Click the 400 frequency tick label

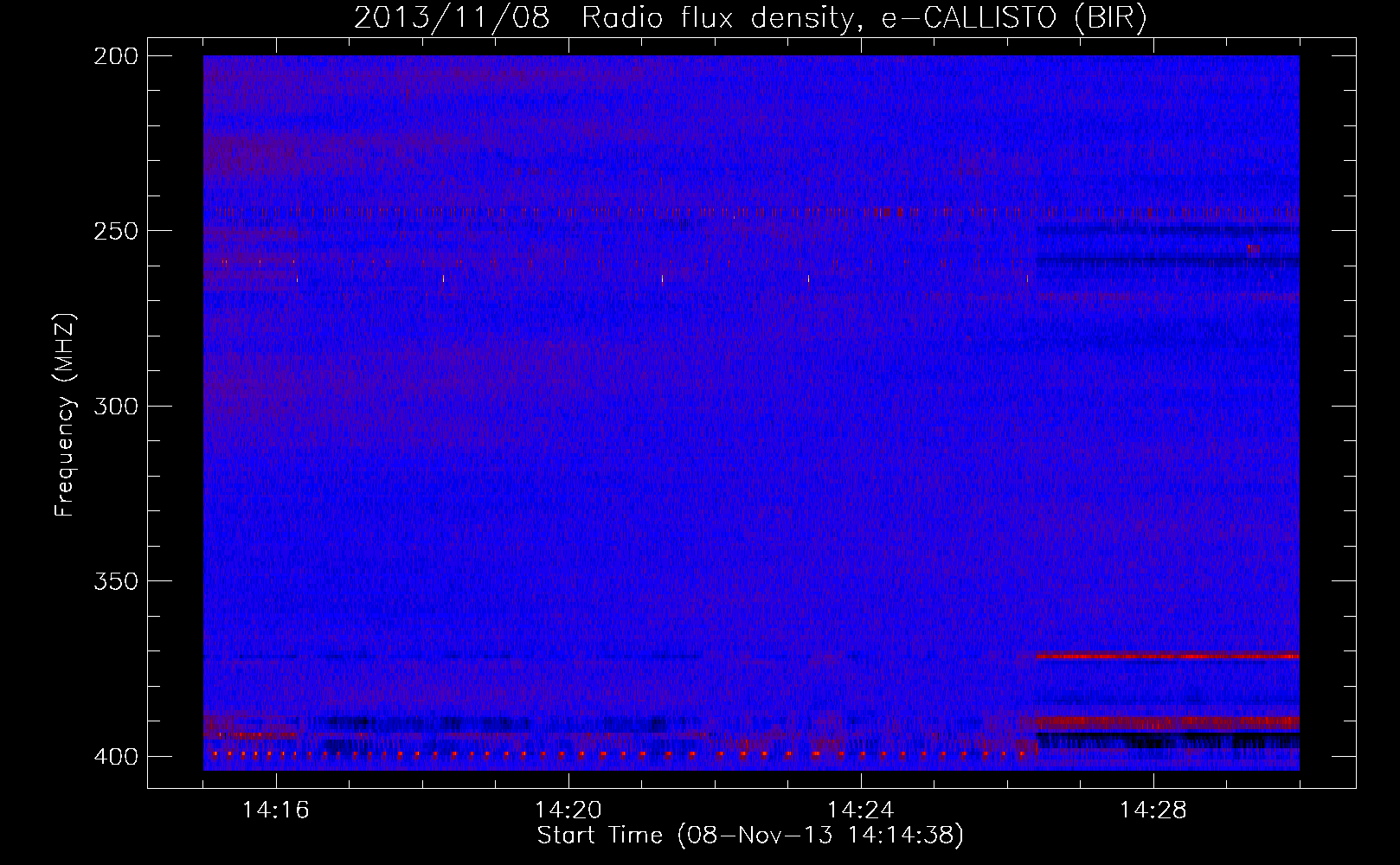pos(116,757)
